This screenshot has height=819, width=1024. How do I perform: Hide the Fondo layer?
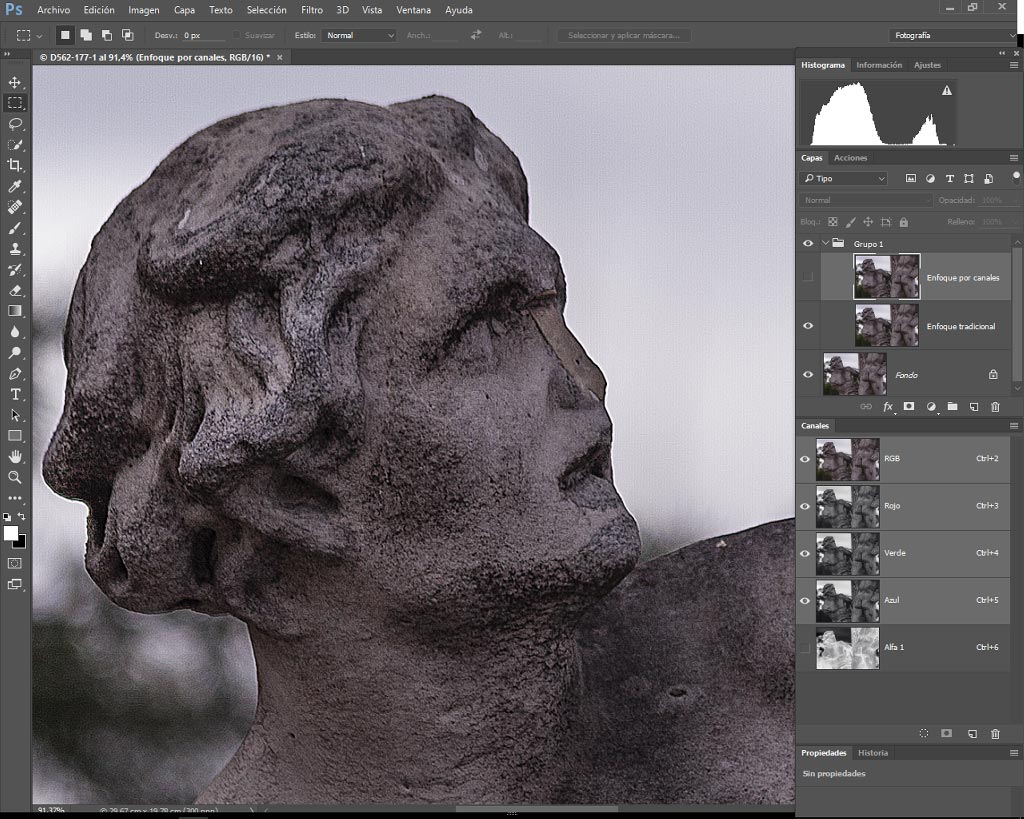click(x=808, y=374)
